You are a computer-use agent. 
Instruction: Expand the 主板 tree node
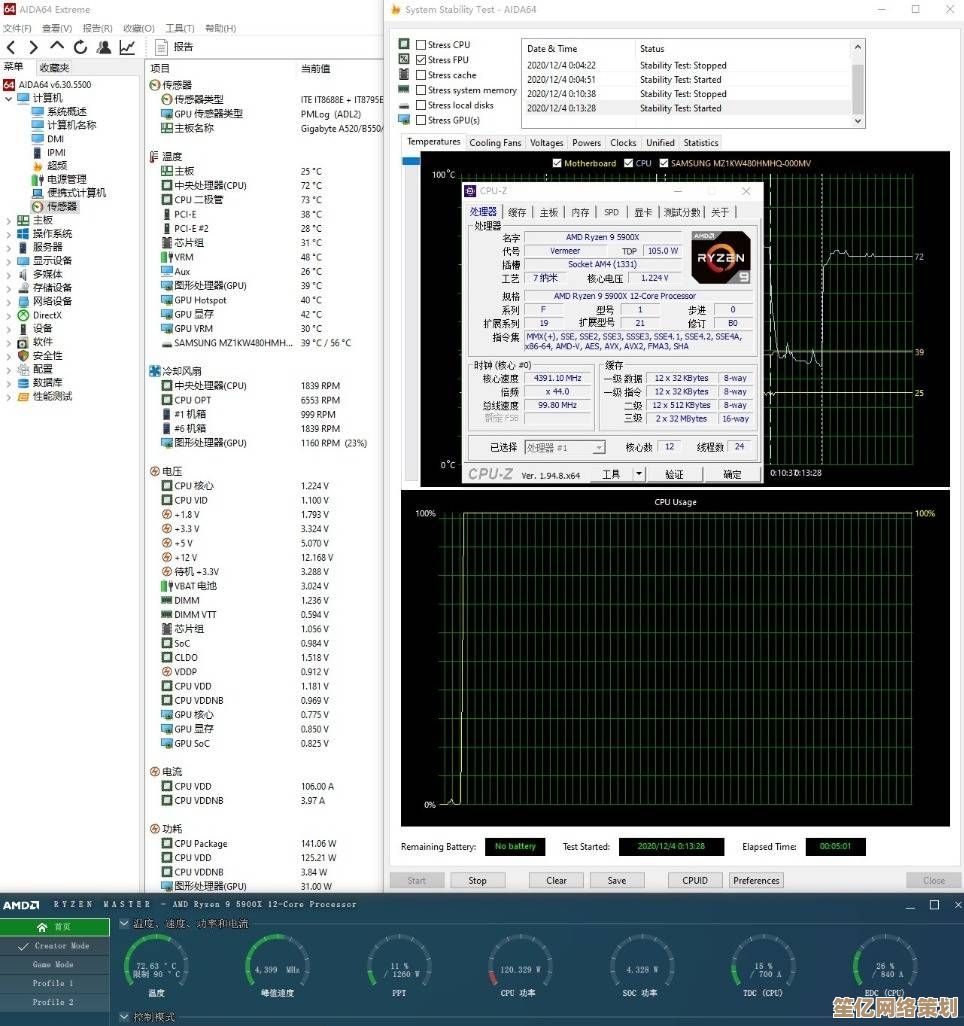pos(9,221)
